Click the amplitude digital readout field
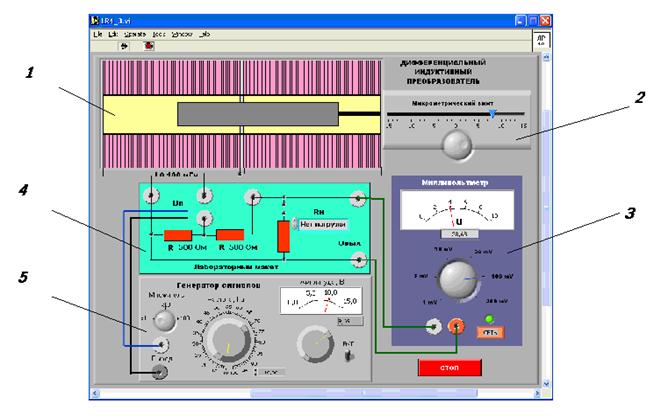This screenshot has width=661, height=416. [x=350, y=321]
